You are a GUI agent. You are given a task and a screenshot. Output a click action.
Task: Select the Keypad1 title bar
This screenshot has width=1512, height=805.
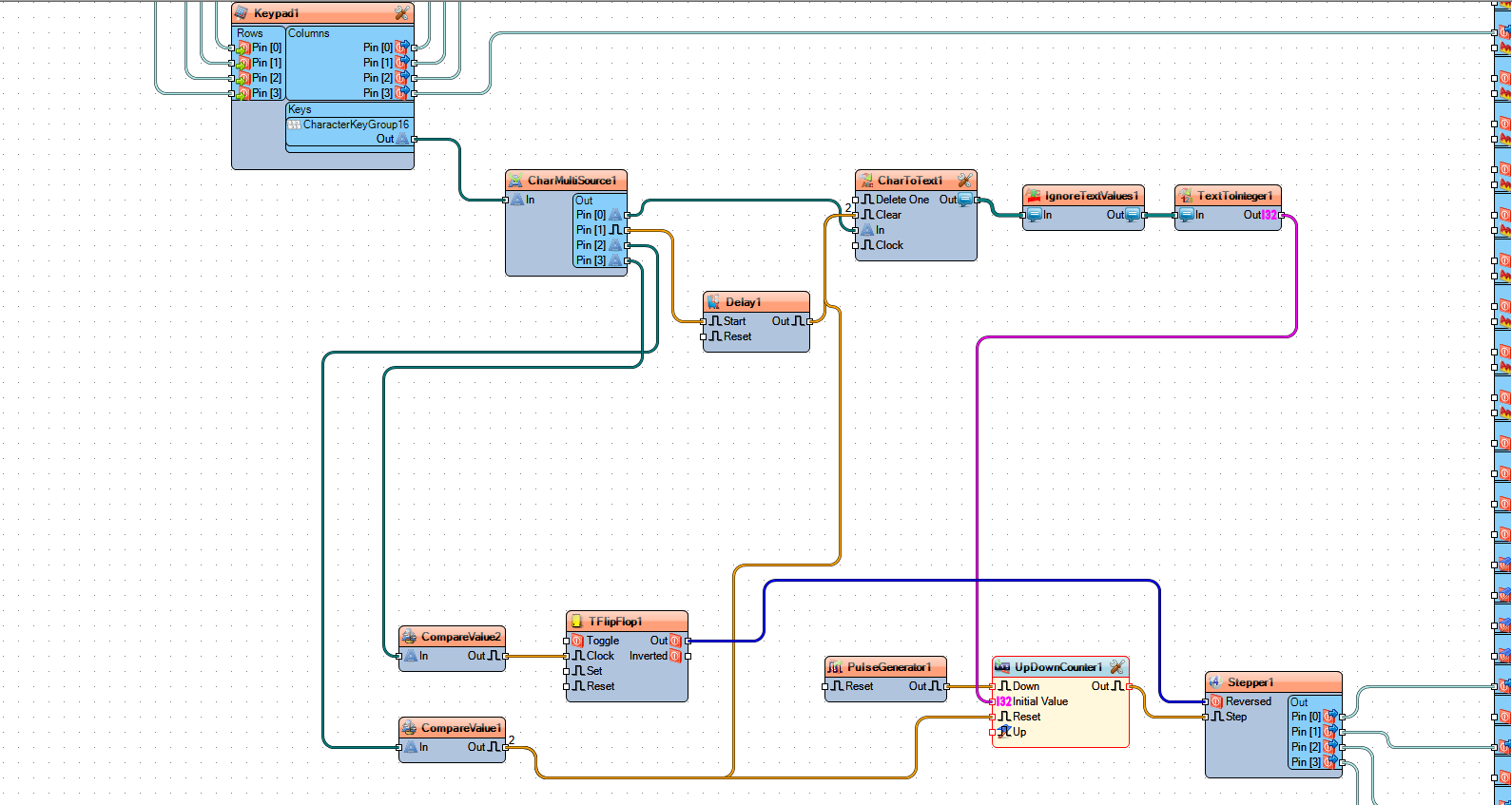[322, 13]
